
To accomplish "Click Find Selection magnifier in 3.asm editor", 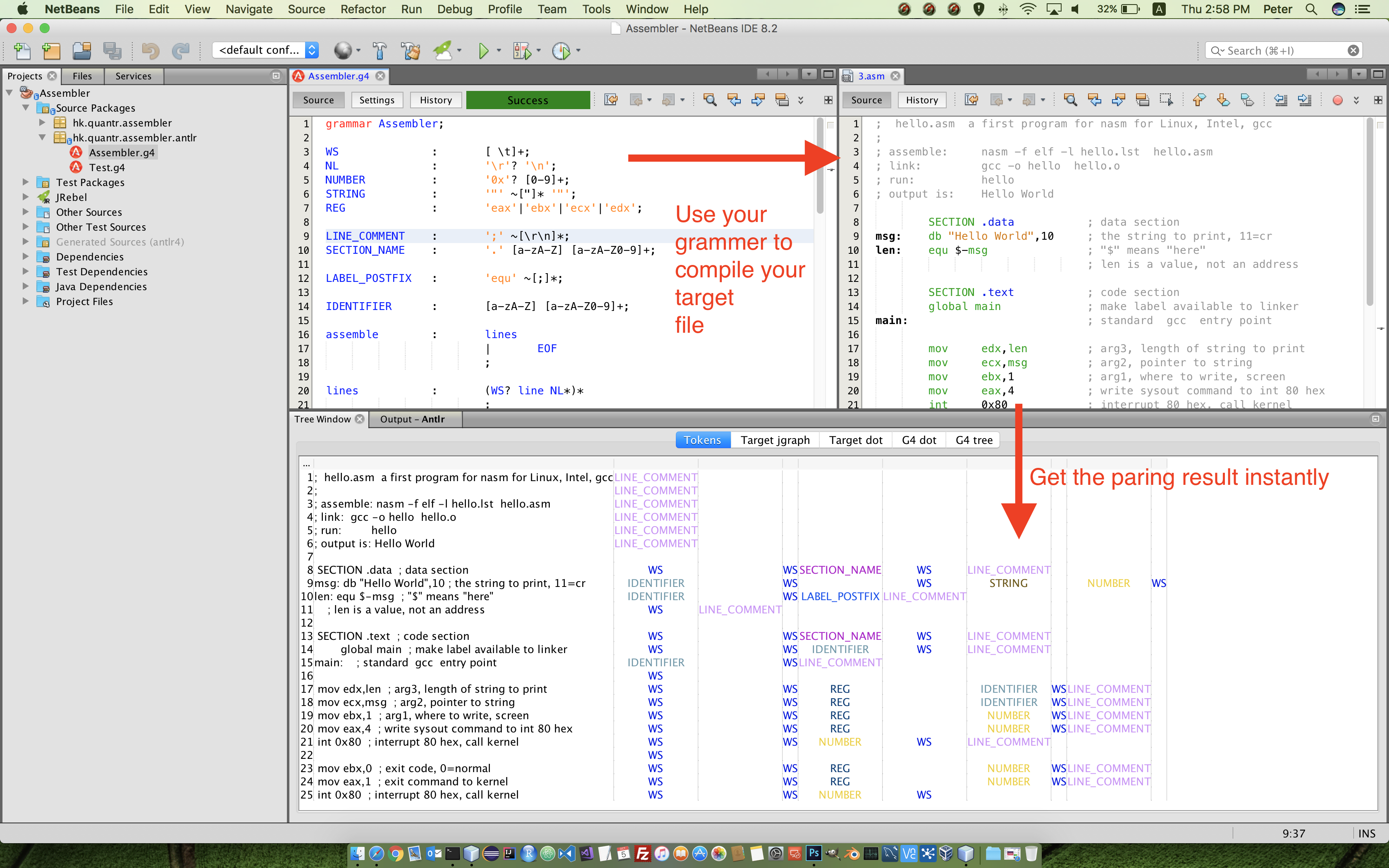I will pyautogui.click(x=1070, y=100).
